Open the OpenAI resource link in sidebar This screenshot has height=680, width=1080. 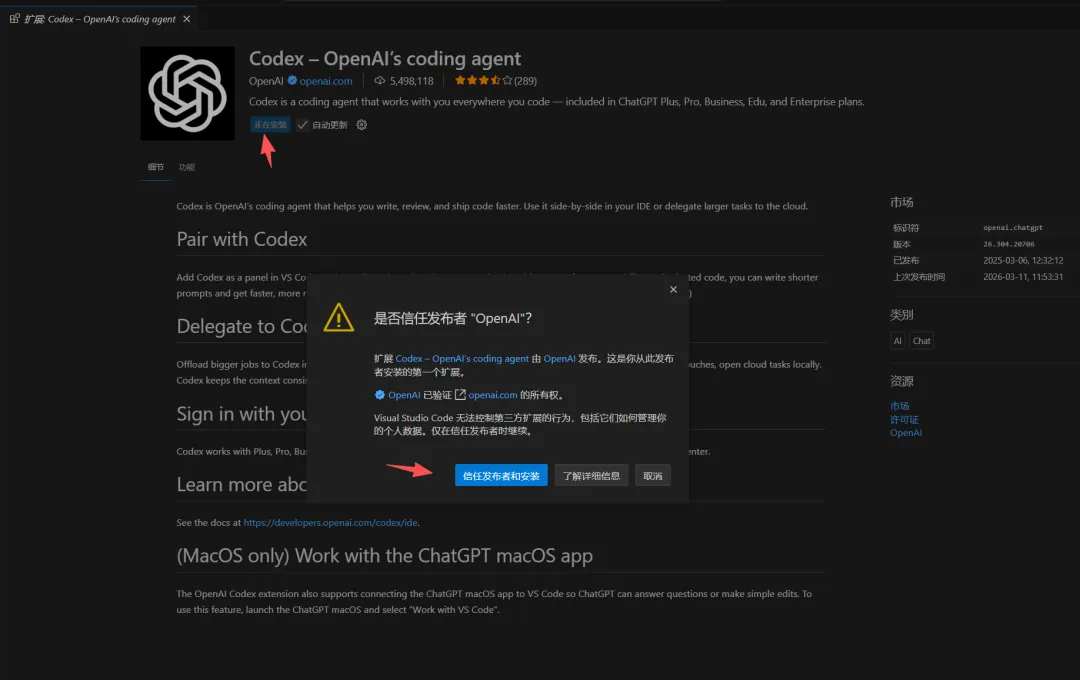(906, 433)
